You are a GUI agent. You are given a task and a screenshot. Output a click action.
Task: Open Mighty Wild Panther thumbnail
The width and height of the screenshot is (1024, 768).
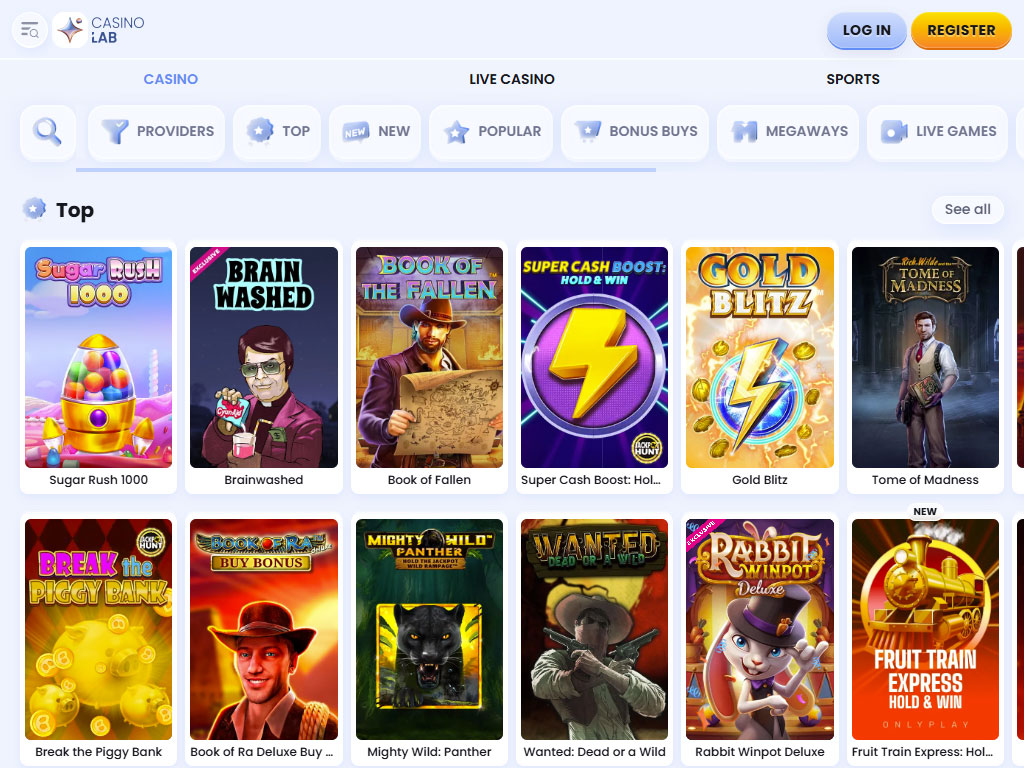(x=429, y=630)
